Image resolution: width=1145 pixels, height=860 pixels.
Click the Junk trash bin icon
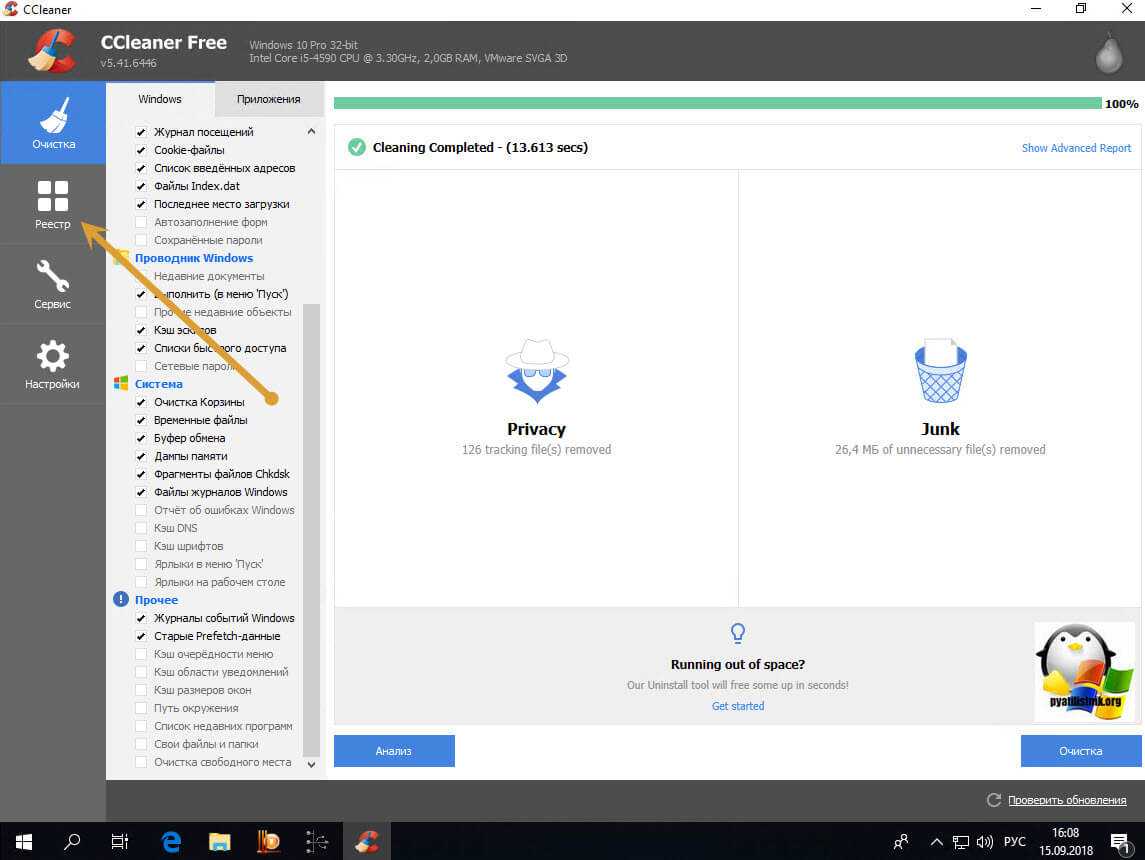(x=940, y=372)
